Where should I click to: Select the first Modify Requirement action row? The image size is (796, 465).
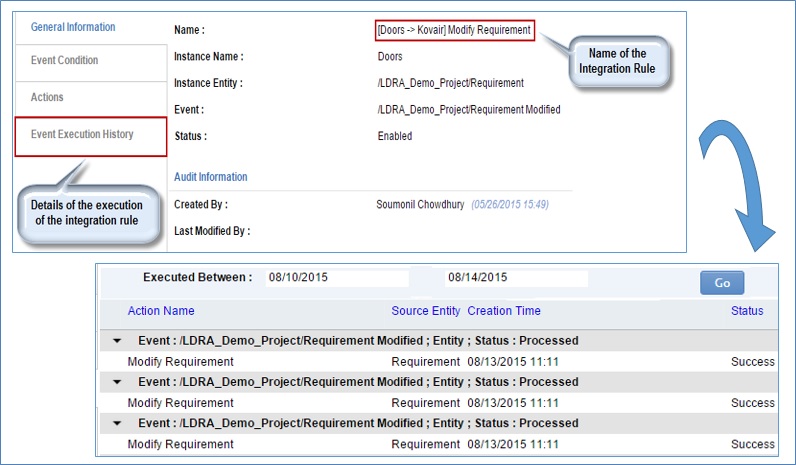click(167, 362)
